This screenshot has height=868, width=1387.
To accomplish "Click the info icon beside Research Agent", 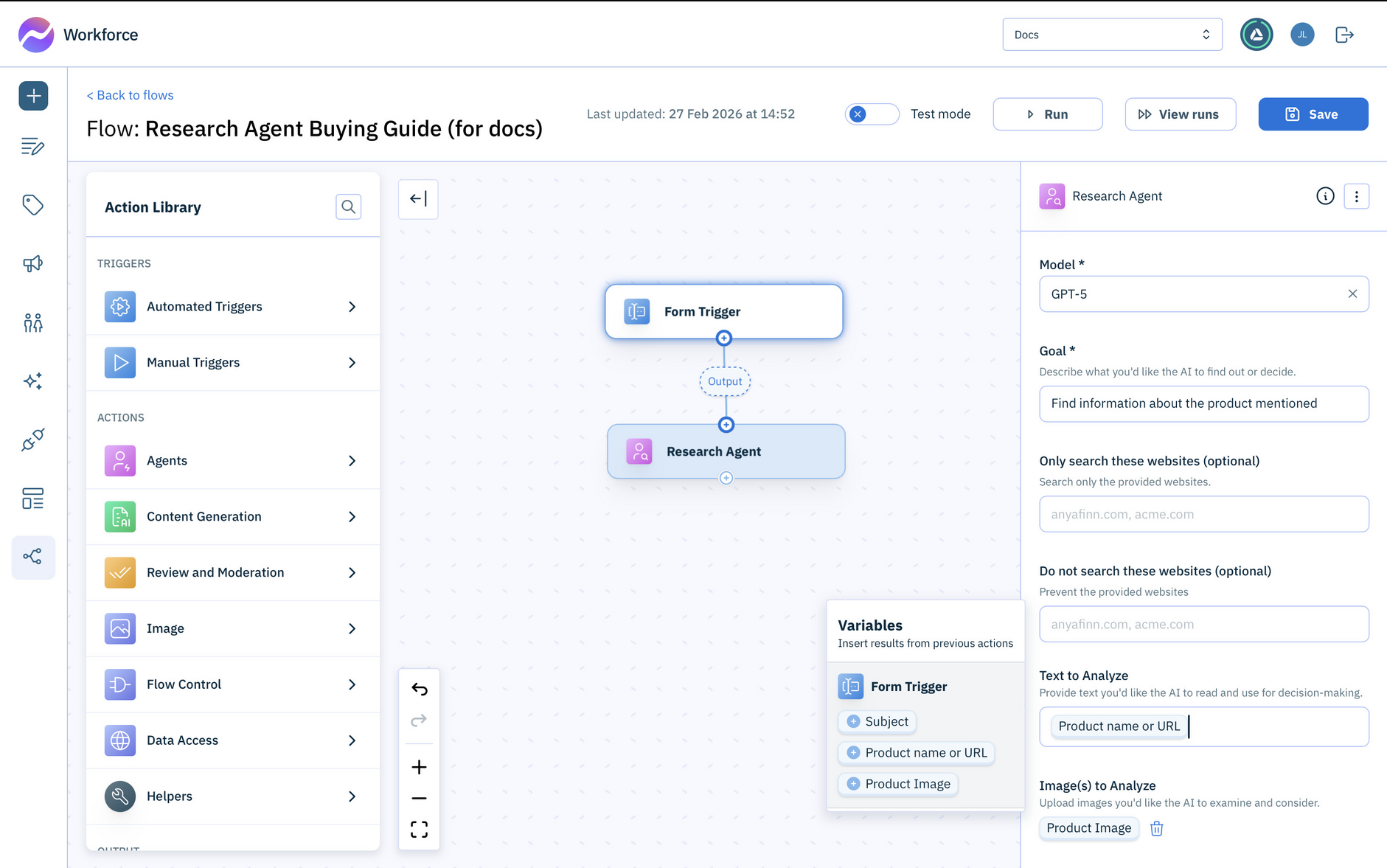I will (1325, 196).
